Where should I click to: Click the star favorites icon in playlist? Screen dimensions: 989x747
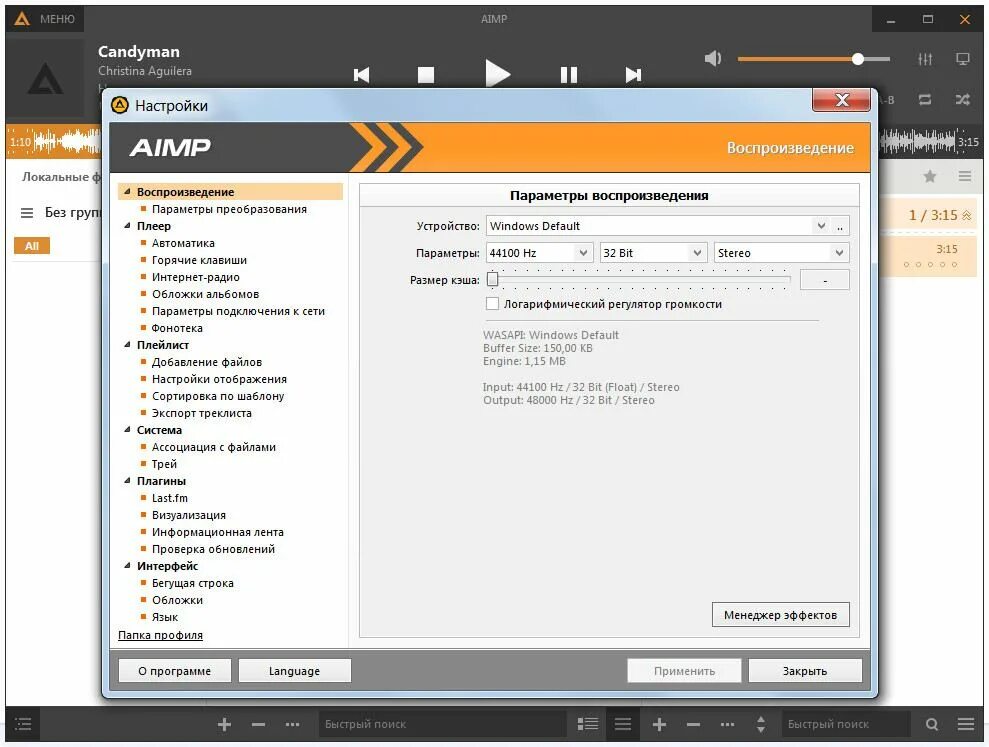pyautogui.click(x=930, y=177)
